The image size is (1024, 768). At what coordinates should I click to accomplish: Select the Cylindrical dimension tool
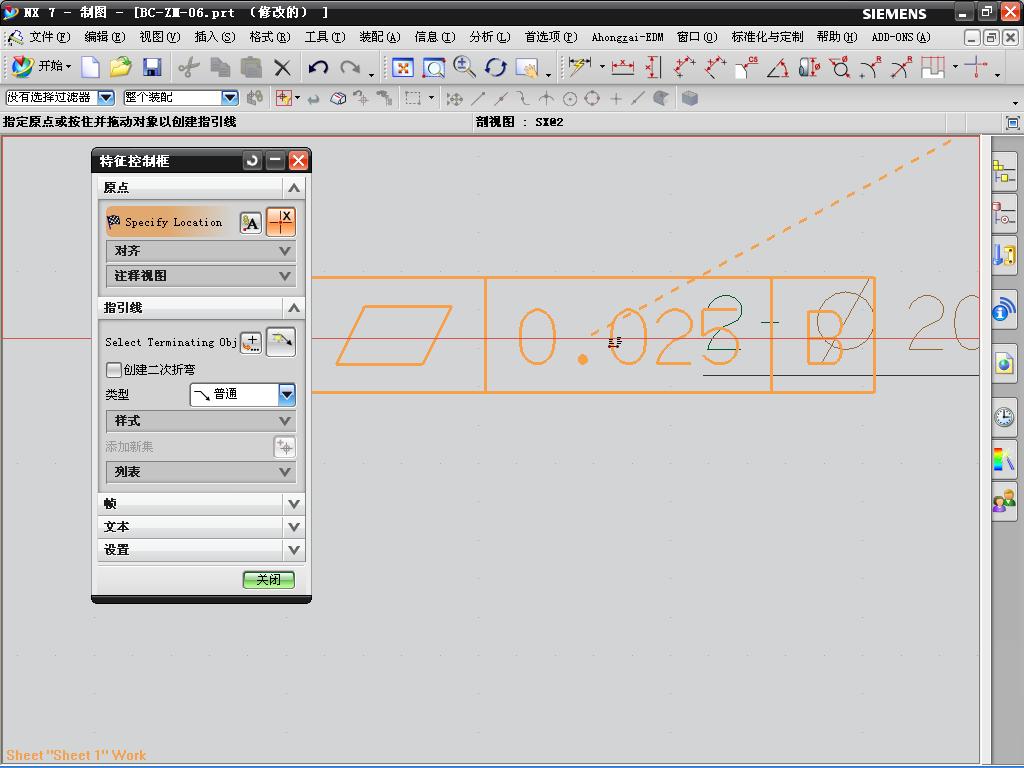click(809, 67)
